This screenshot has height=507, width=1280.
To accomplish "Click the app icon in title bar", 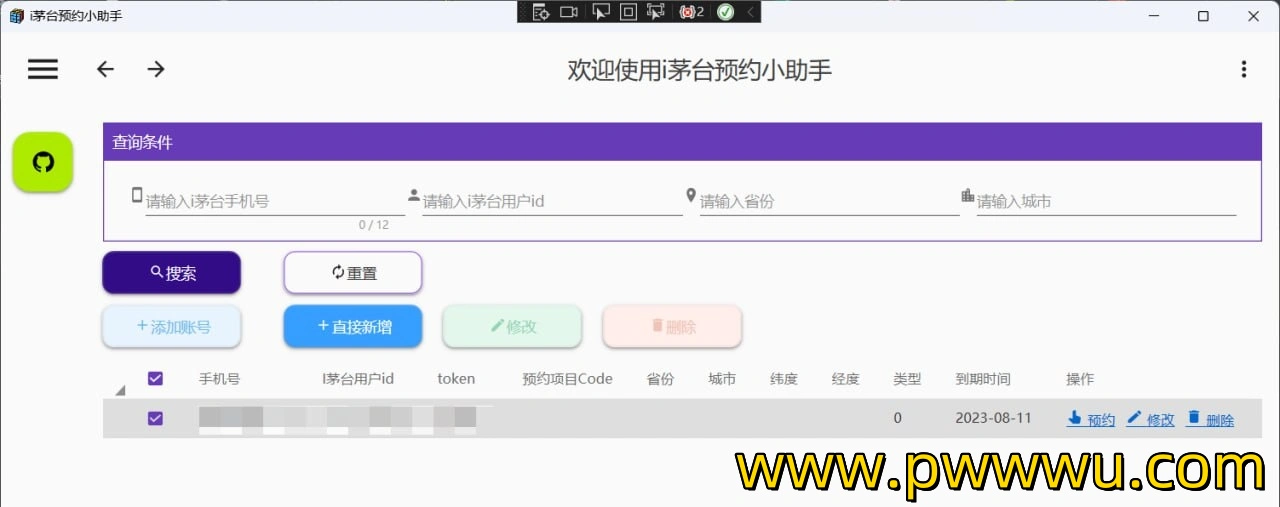I will pos(16,16).
